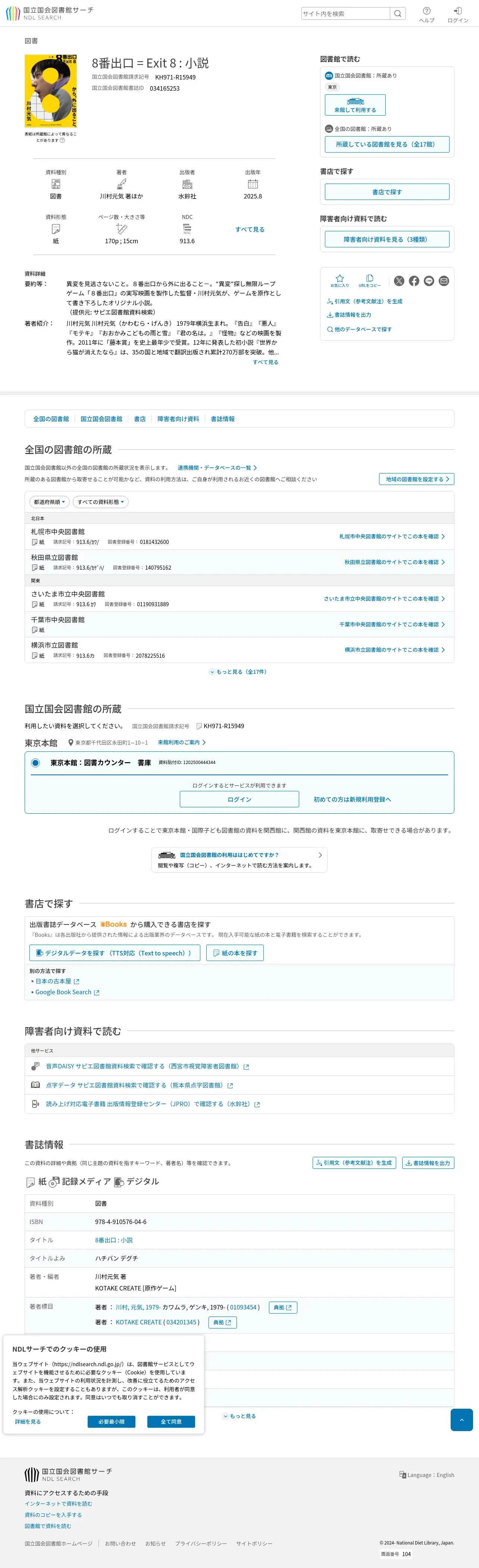
Task: Click the search magnifier button in the header
Action: [397, 13]
